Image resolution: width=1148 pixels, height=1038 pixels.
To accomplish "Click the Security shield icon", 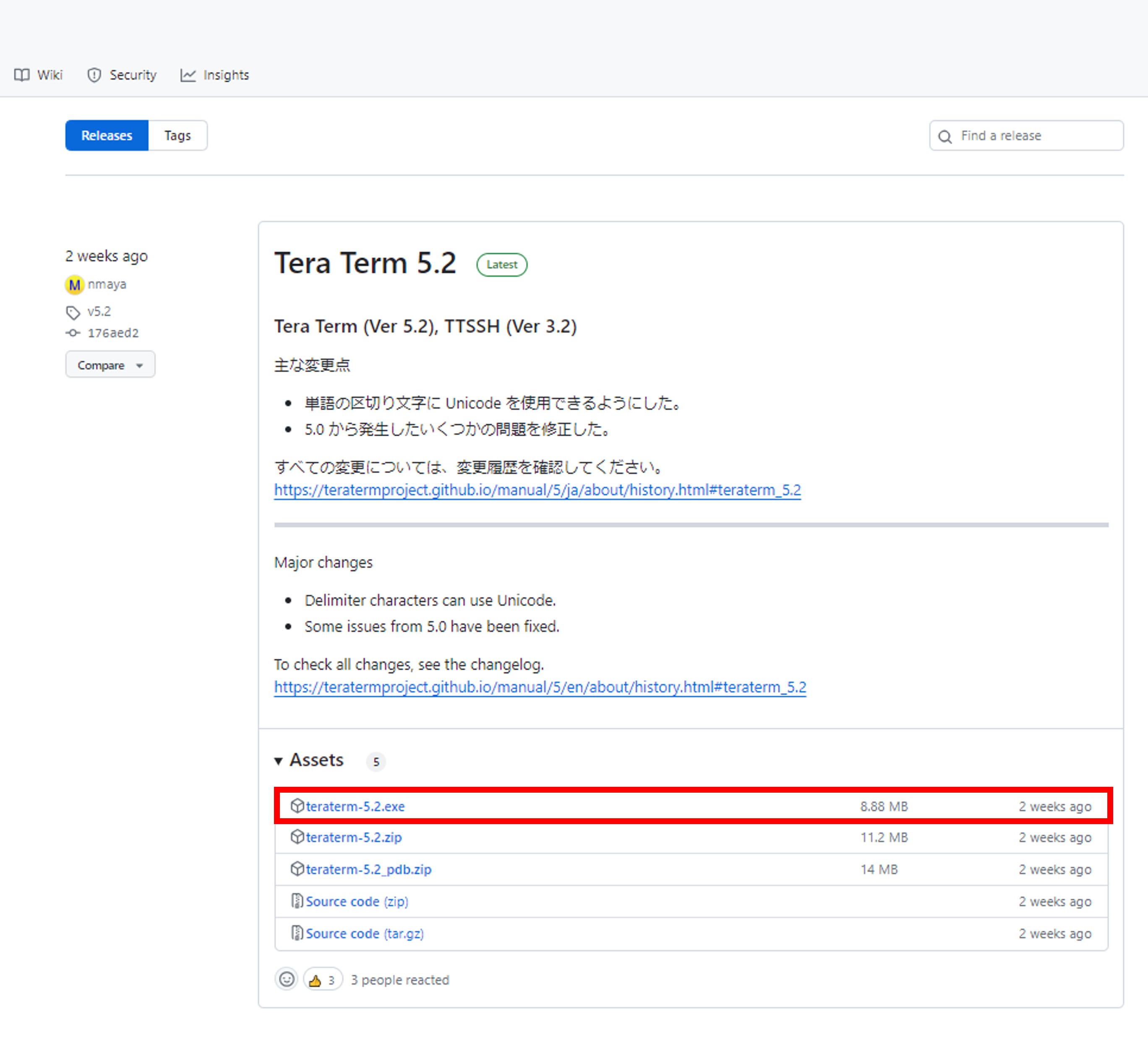I will (94, 75).
